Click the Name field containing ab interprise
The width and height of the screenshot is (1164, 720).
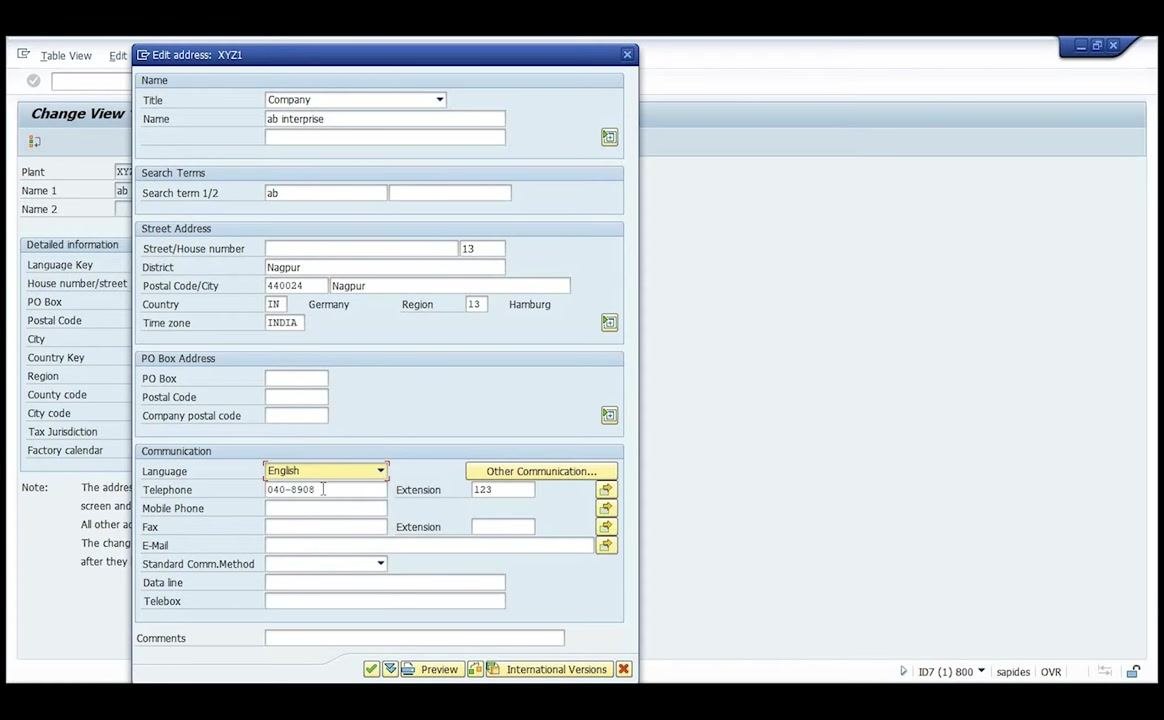tap(385, 119)
